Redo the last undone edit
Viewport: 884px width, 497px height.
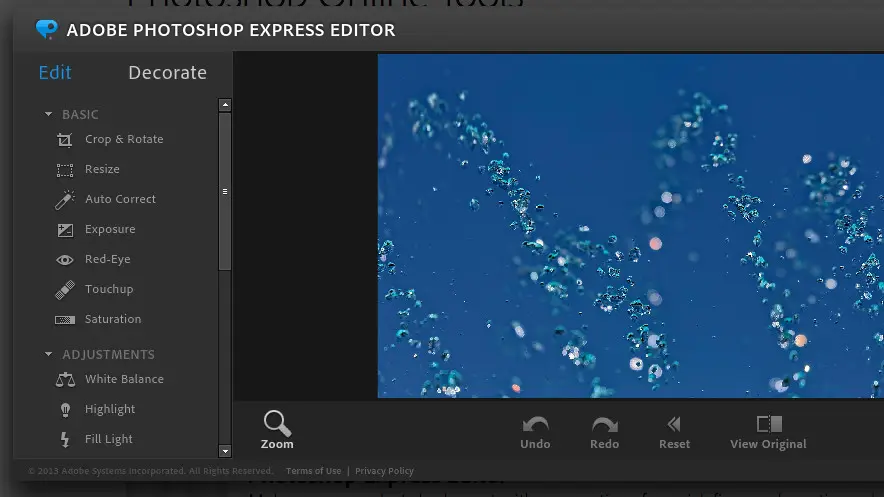tap(604, 433)
